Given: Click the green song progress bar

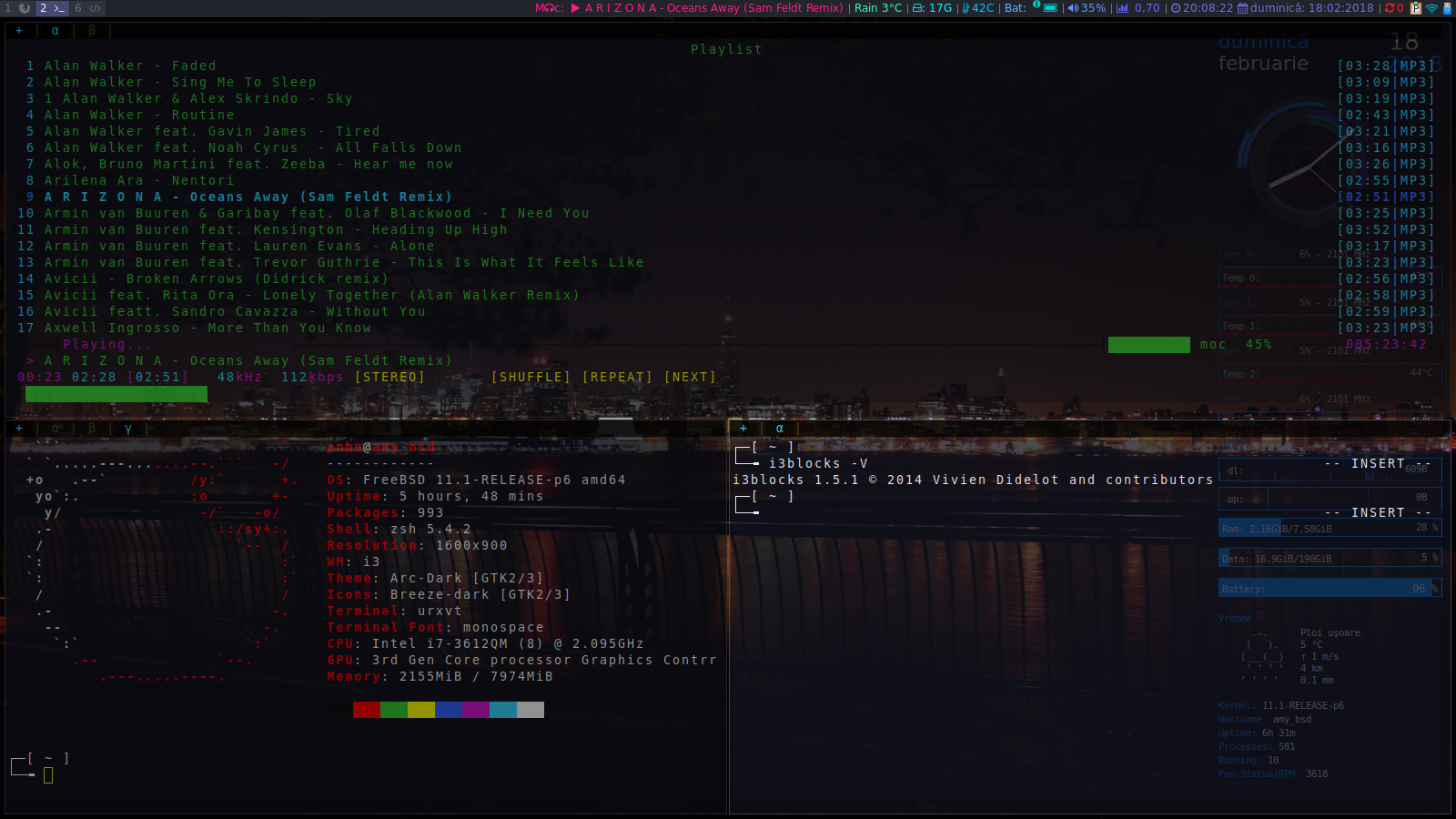Looking at the screenshot, I should [116, 394].
